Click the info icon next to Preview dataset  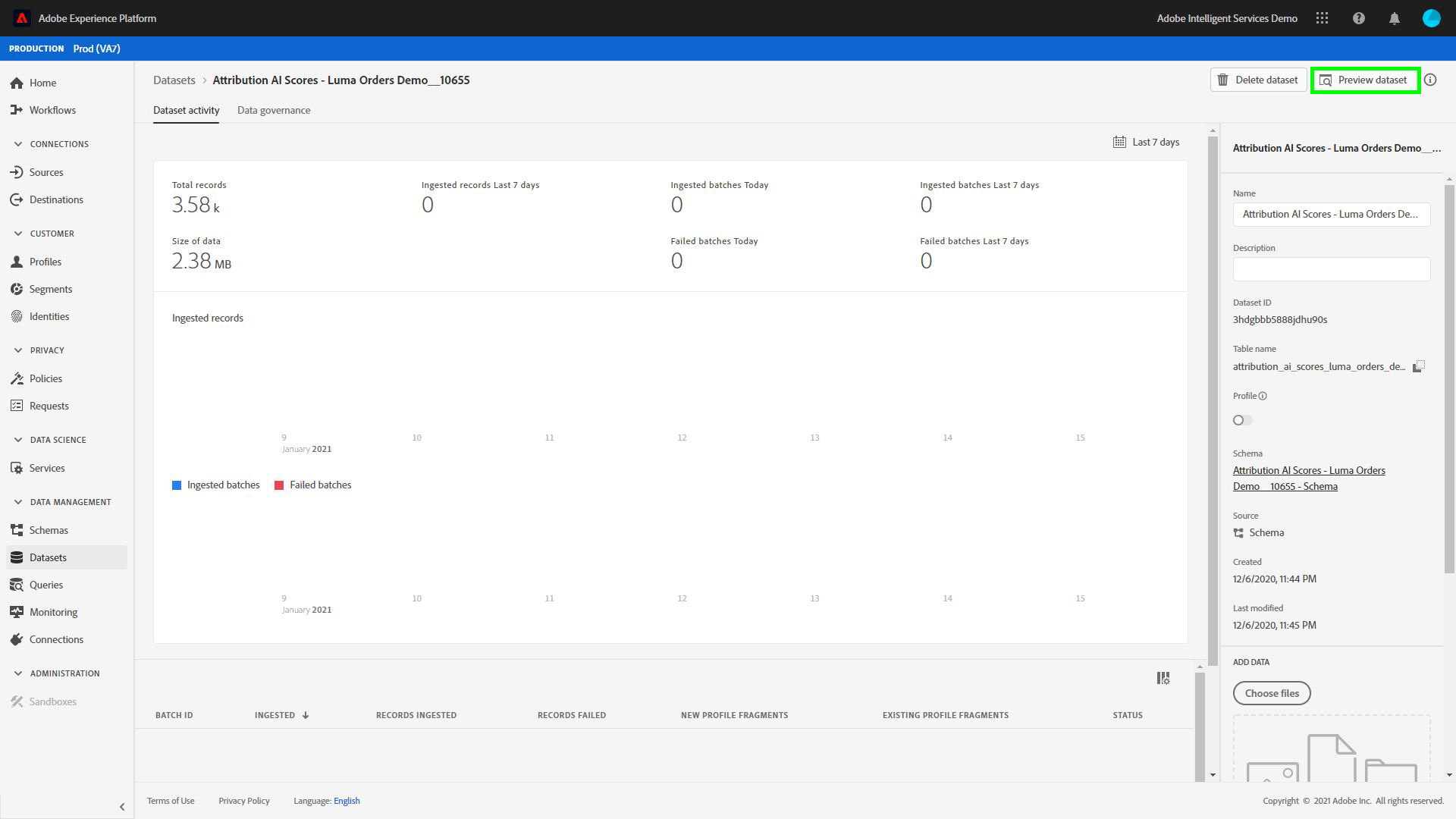pyautogui.click(x=1430, y=80)
